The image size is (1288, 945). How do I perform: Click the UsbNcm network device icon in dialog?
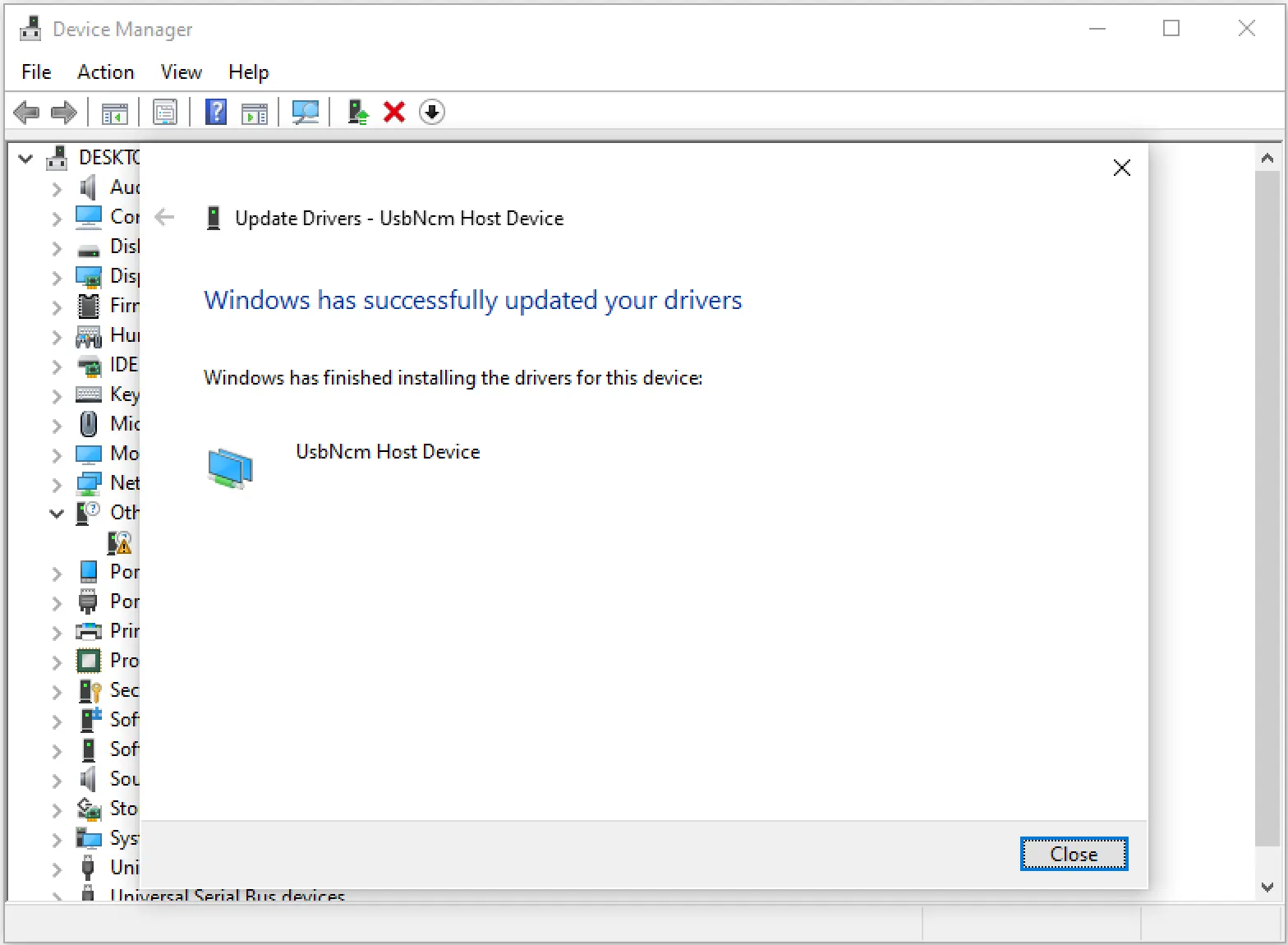(x=230, y=468)
